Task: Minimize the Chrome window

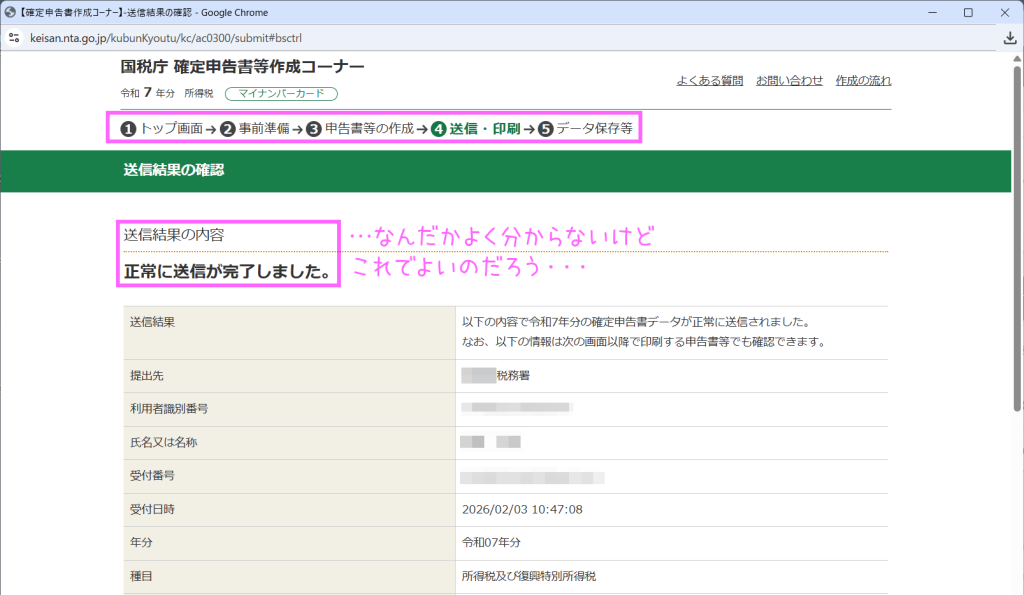Action: [x=922, y=12]
